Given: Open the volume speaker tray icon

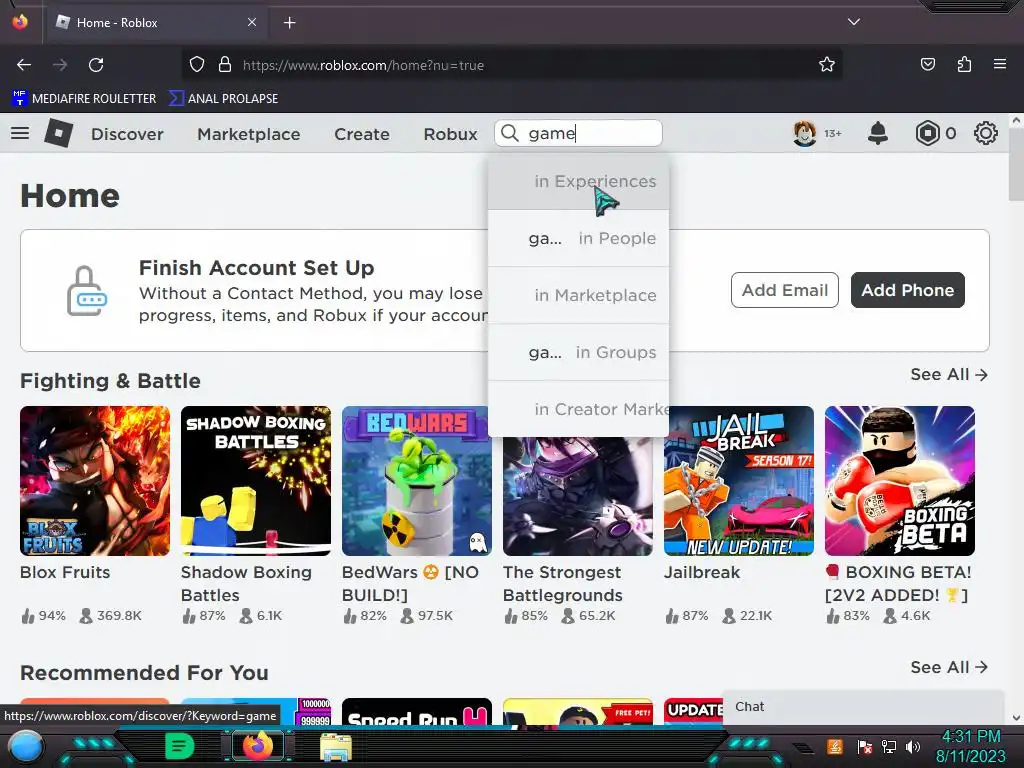Looking at the screenshot, I should click(x=913, y=746).
